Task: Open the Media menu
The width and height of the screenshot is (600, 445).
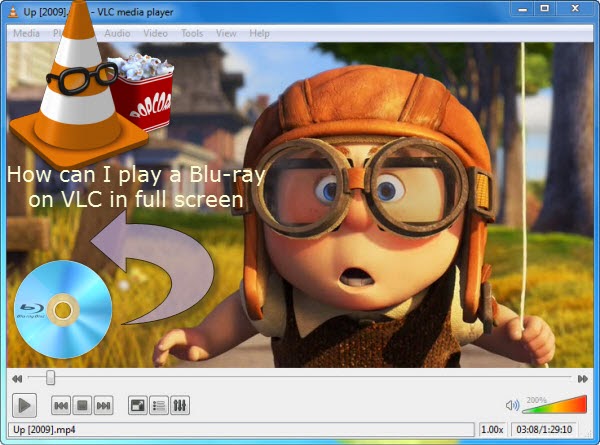Action: [26, 34]
